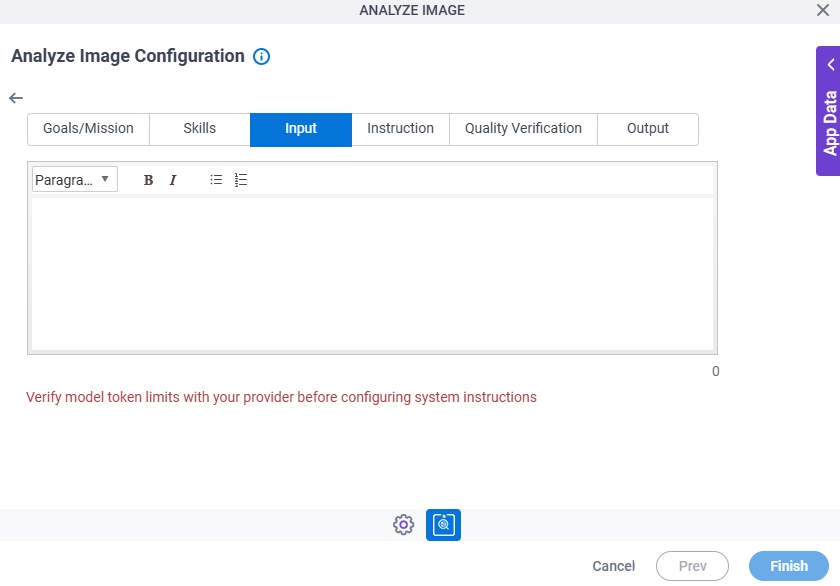Screen dimensions: 840x586
Task: Click the token limits warning text
Action: pos(281,397)
